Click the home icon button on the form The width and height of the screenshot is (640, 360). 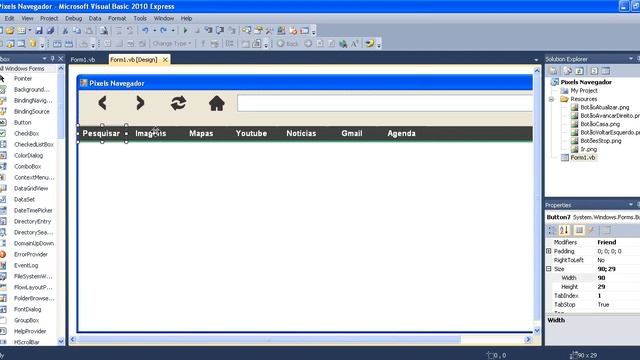[217, 103]
